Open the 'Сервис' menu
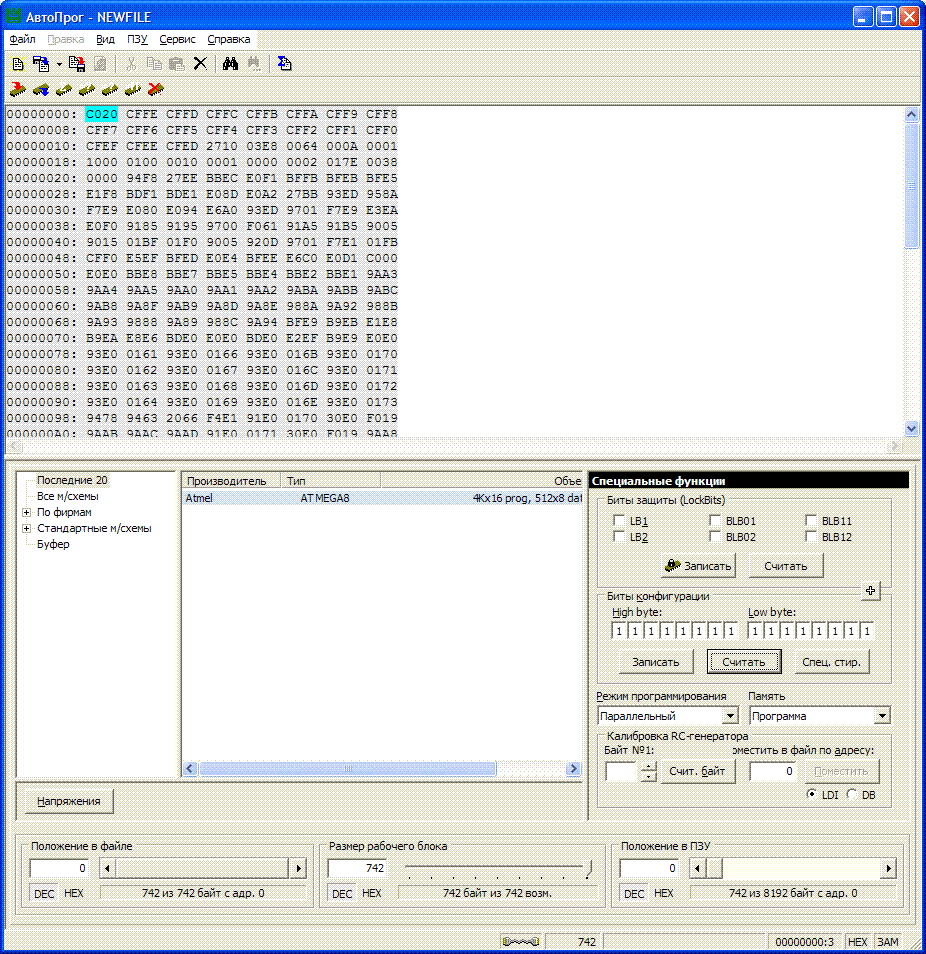 (x=177, y=40)
